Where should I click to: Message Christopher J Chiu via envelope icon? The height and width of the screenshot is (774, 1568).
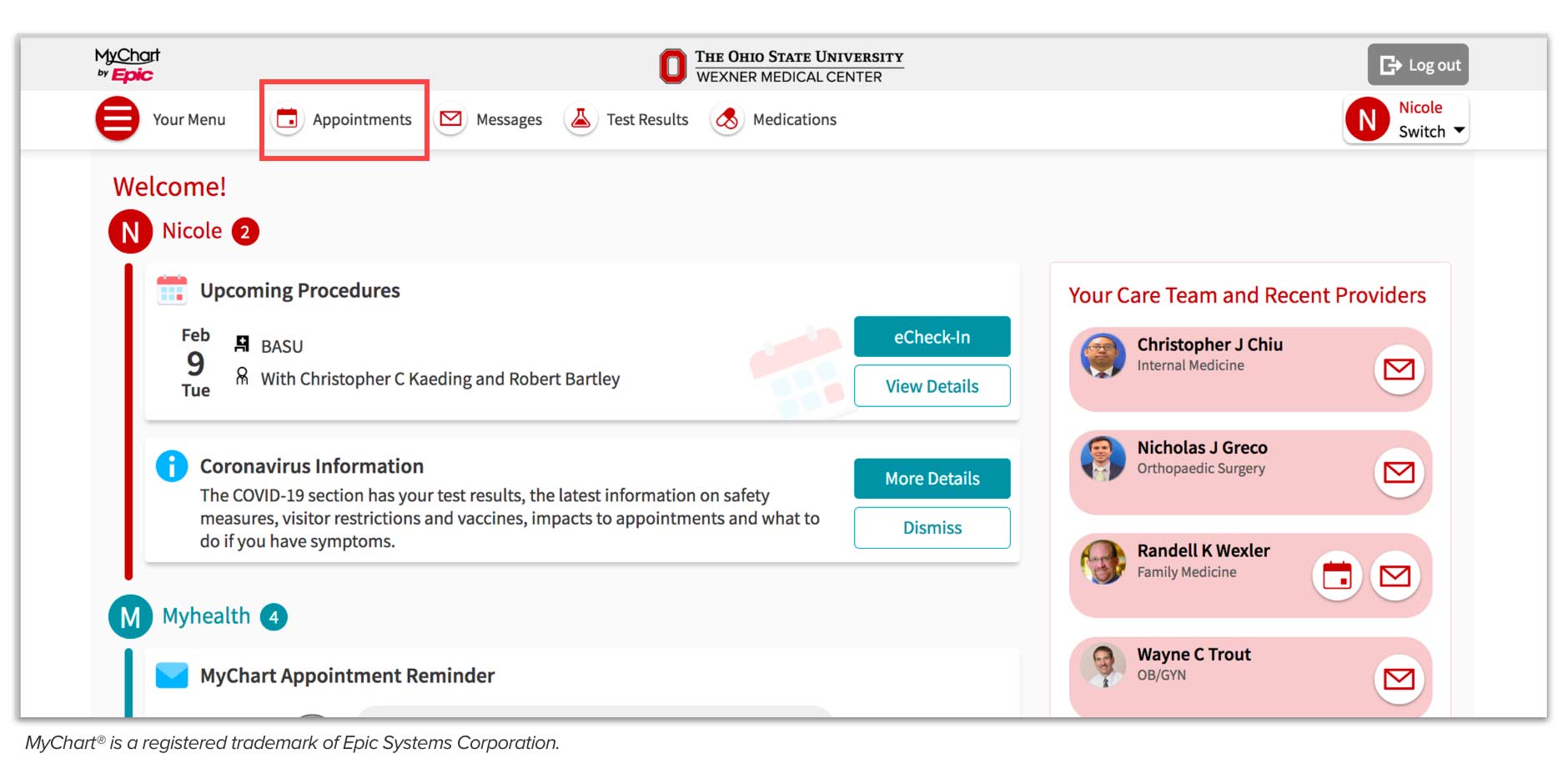coord(1399,369)
